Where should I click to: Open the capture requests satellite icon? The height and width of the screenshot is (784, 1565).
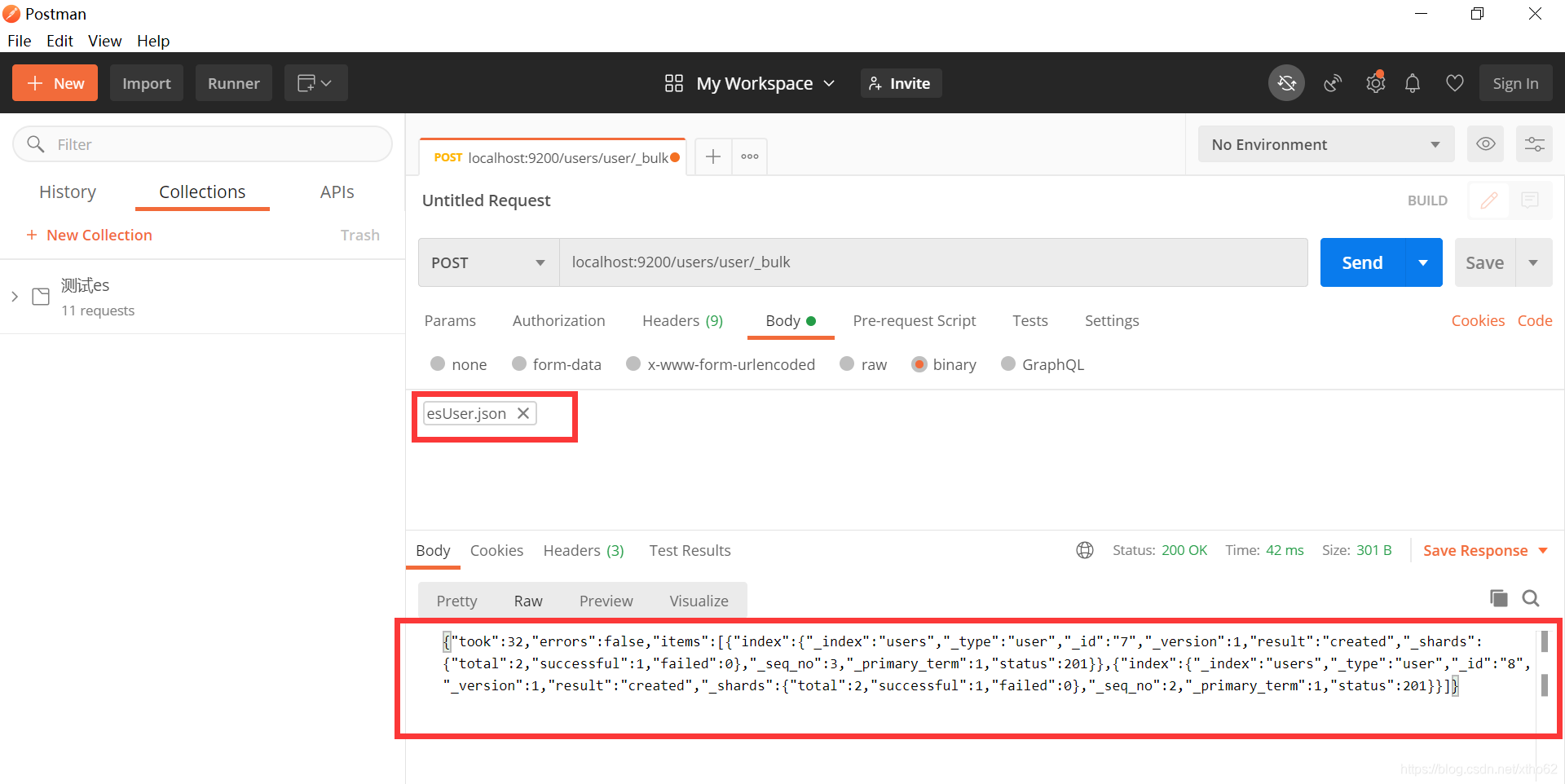pos(1333,83)
